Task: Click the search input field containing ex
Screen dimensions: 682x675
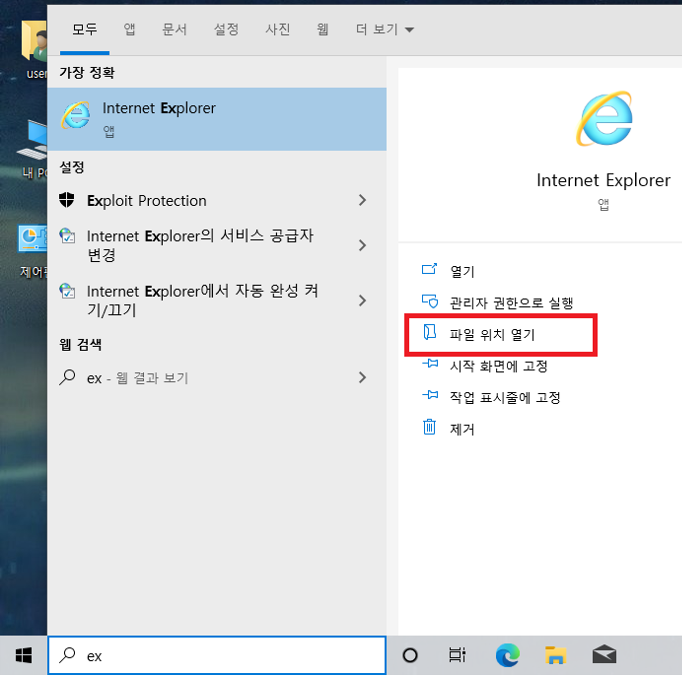Action: (217, 655)
